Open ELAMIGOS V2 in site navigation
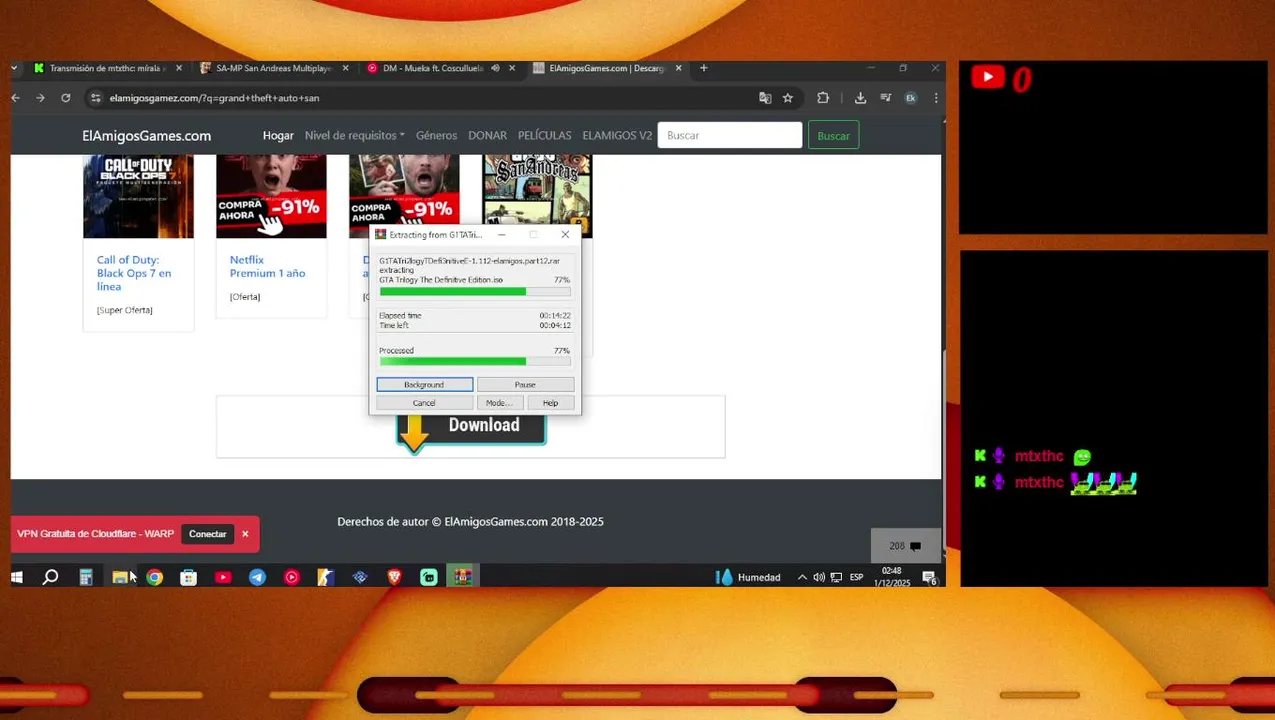Viewport: 1275px width, 720px height. [617, 135]
